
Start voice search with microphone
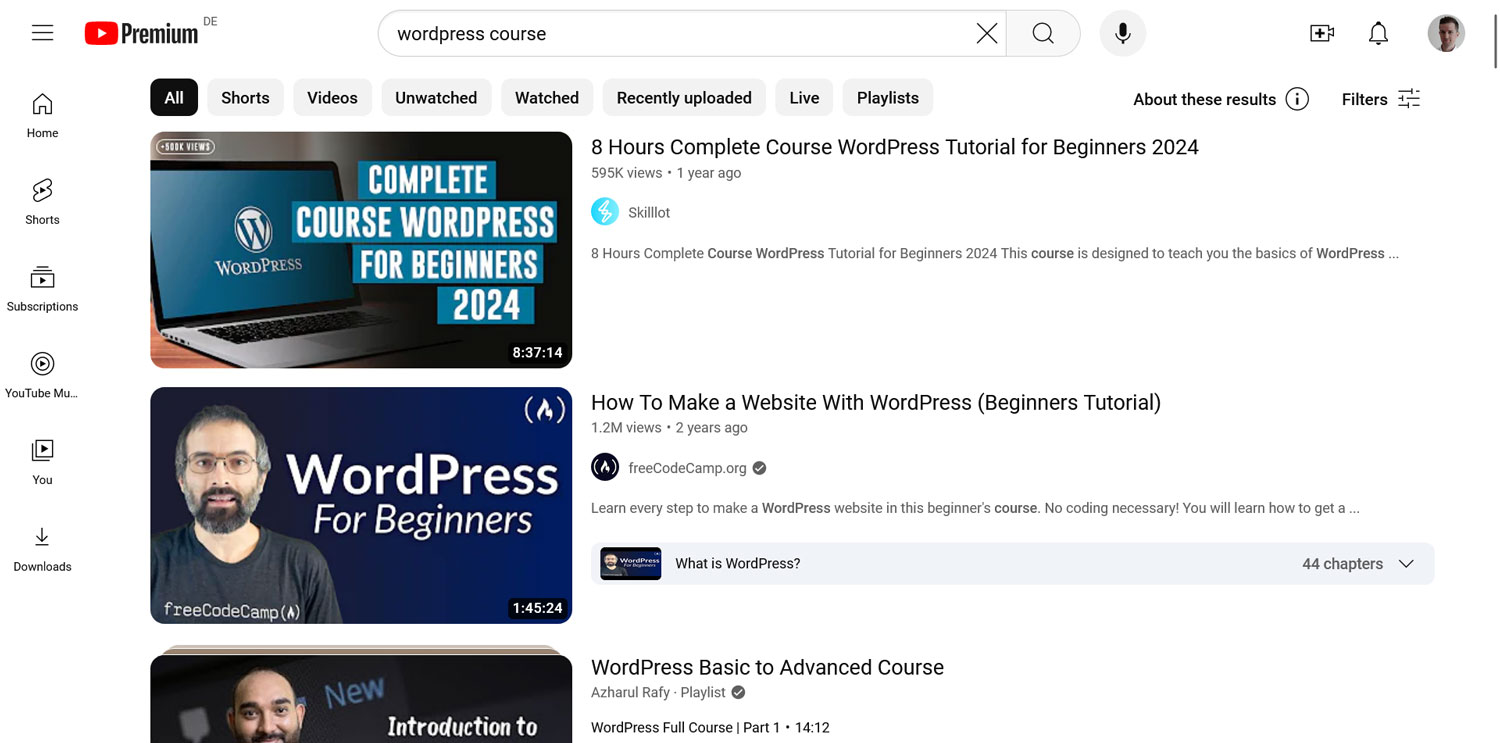pos(1122,34)
